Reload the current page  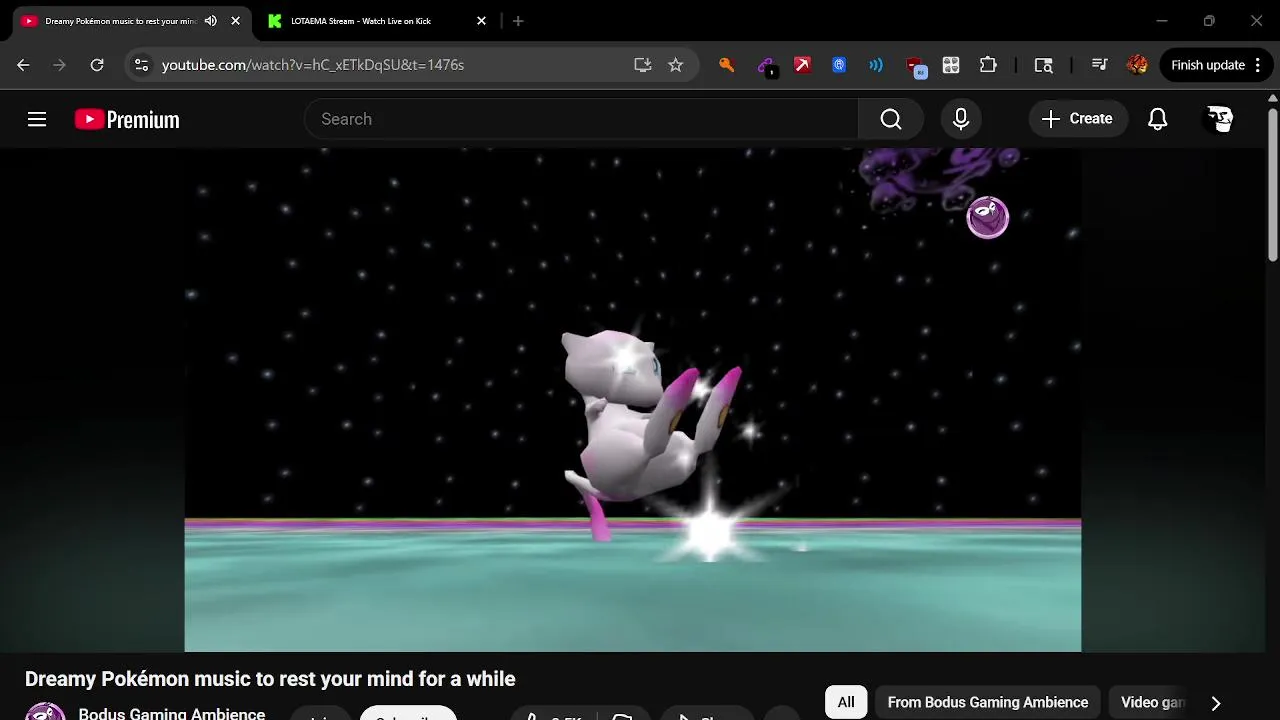click(97, 65)
